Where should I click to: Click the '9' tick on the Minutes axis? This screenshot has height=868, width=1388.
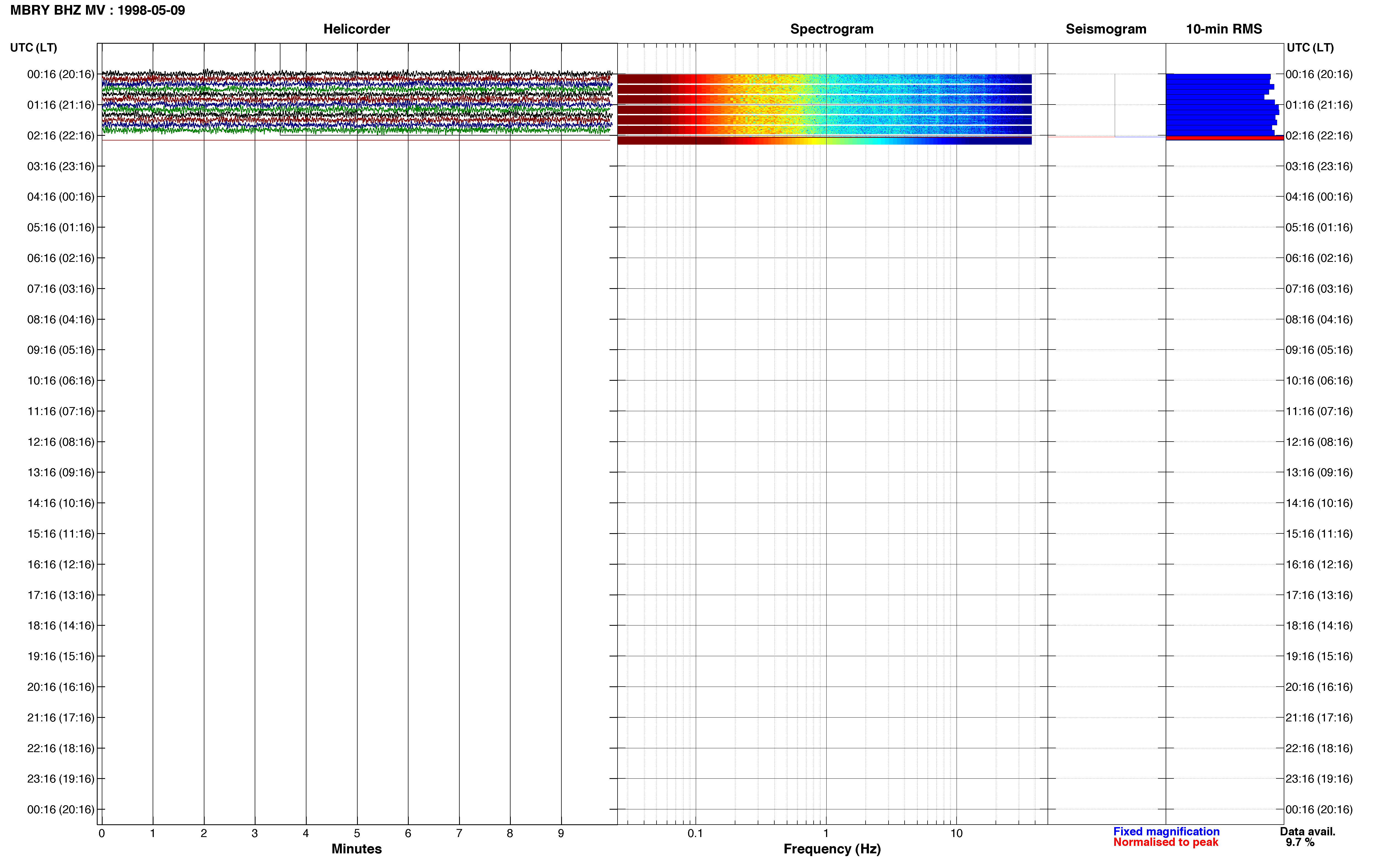pyautogui.click(x=561, y=833)
